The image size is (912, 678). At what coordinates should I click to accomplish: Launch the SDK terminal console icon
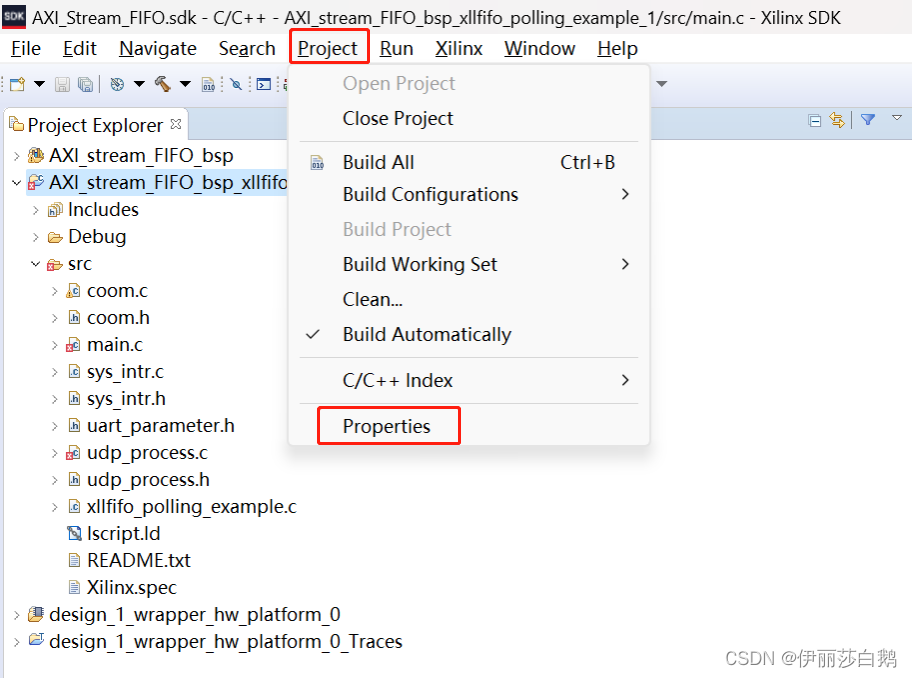point(262,85)
